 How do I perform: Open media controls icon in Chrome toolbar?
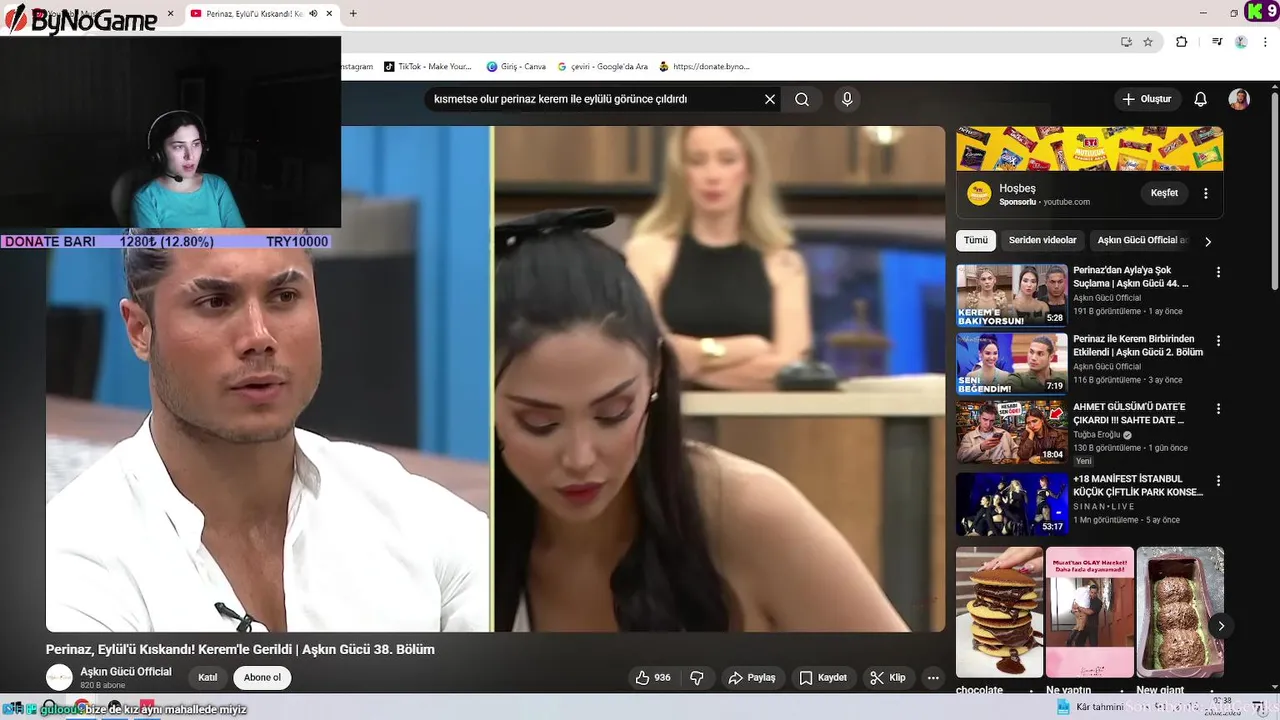1217,42
